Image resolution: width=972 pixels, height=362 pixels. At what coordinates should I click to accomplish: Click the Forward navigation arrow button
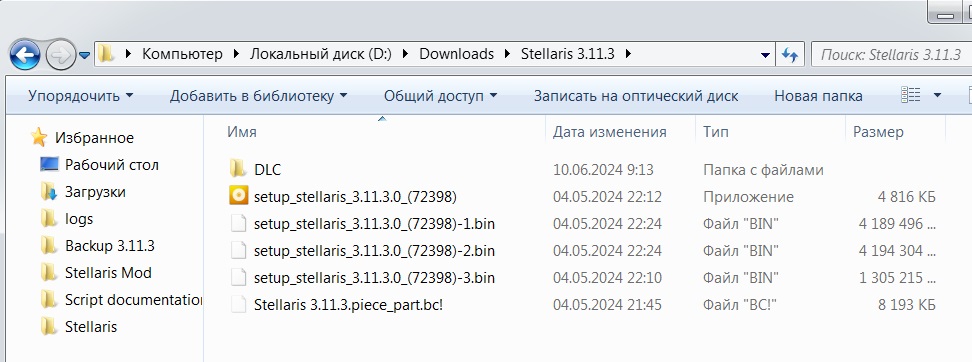click(x=60, y=55)
